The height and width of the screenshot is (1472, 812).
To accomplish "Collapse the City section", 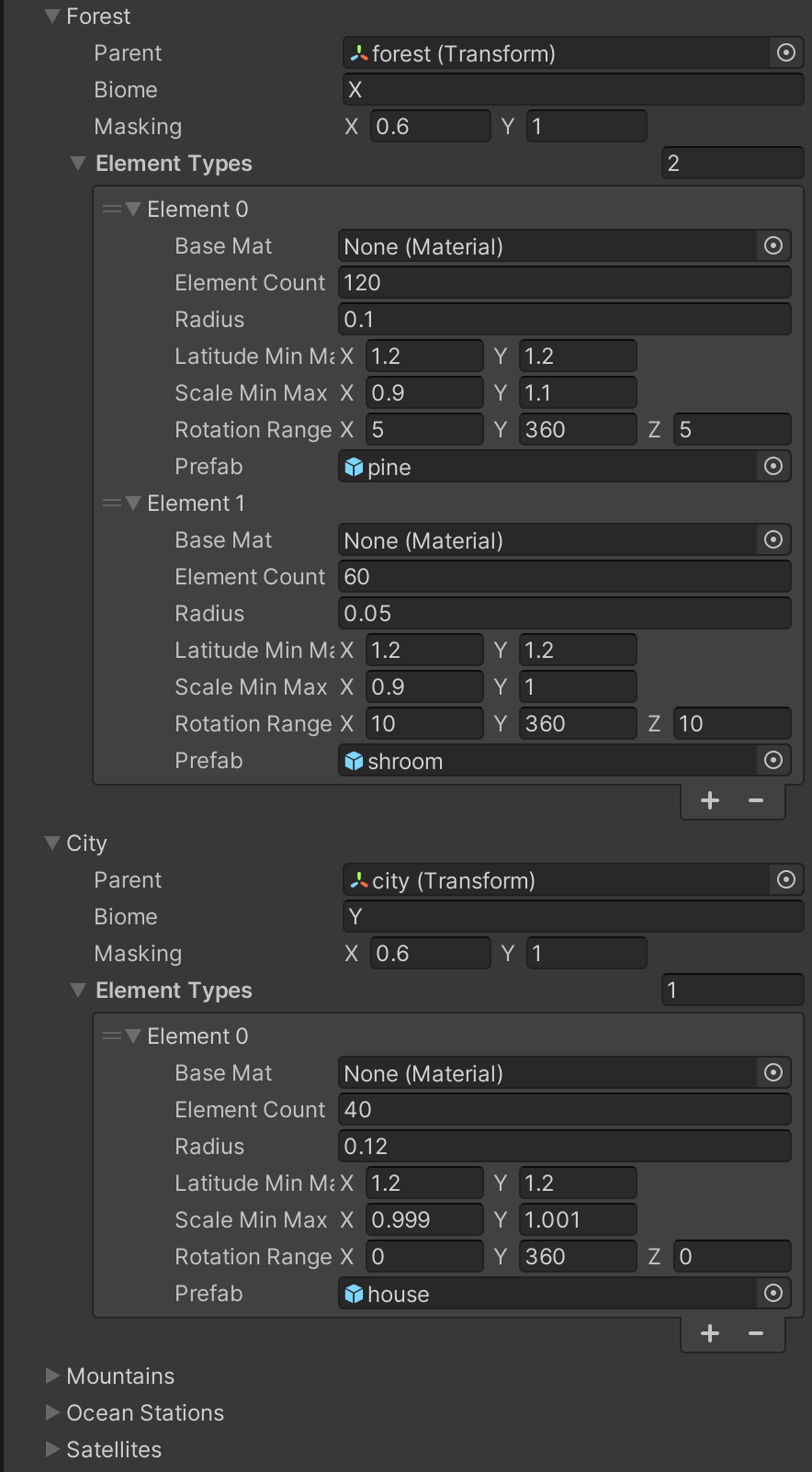I will pyautogui.click(x=52, y=844).
